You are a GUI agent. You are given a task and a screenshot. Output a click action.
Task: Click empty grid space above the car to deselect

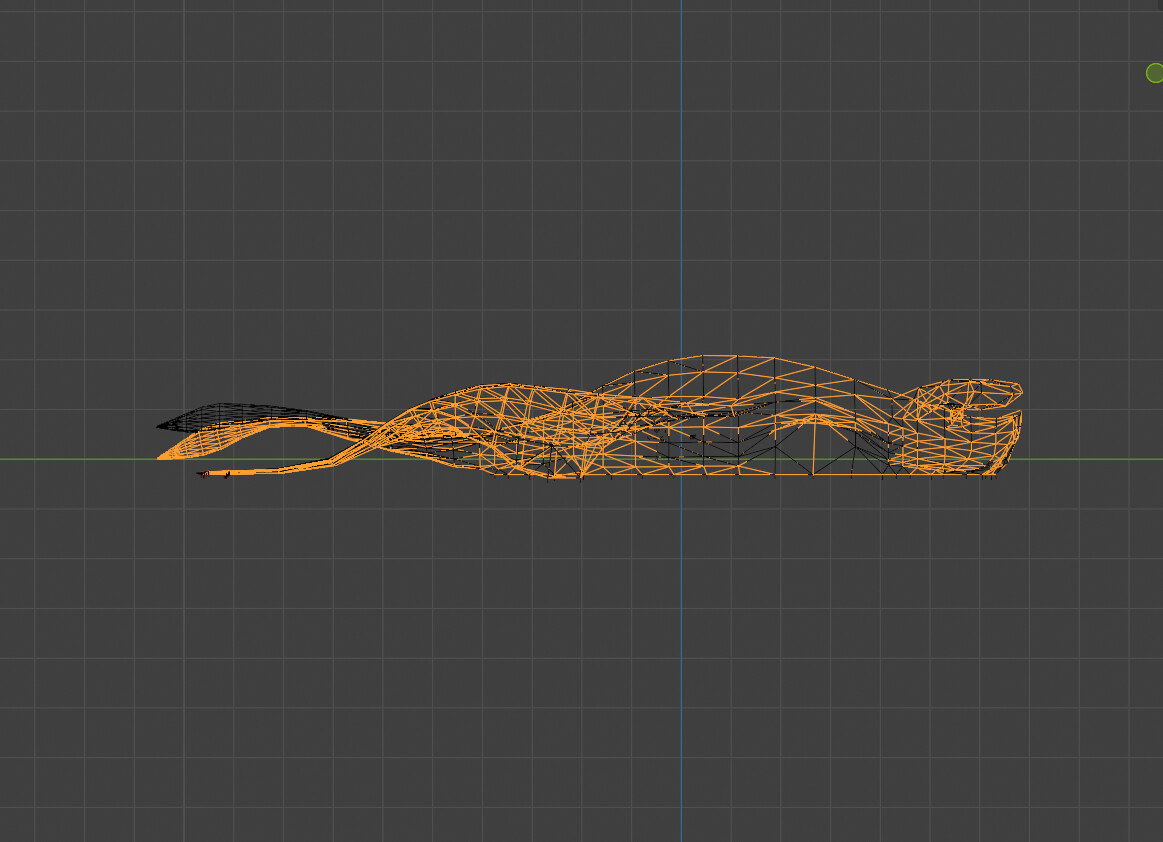click(x=400, y=200)
